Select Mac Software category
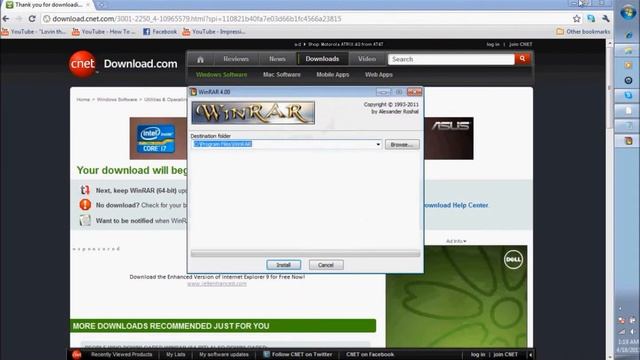The width and height of the screenshot is (640, 360). point(282,75)
